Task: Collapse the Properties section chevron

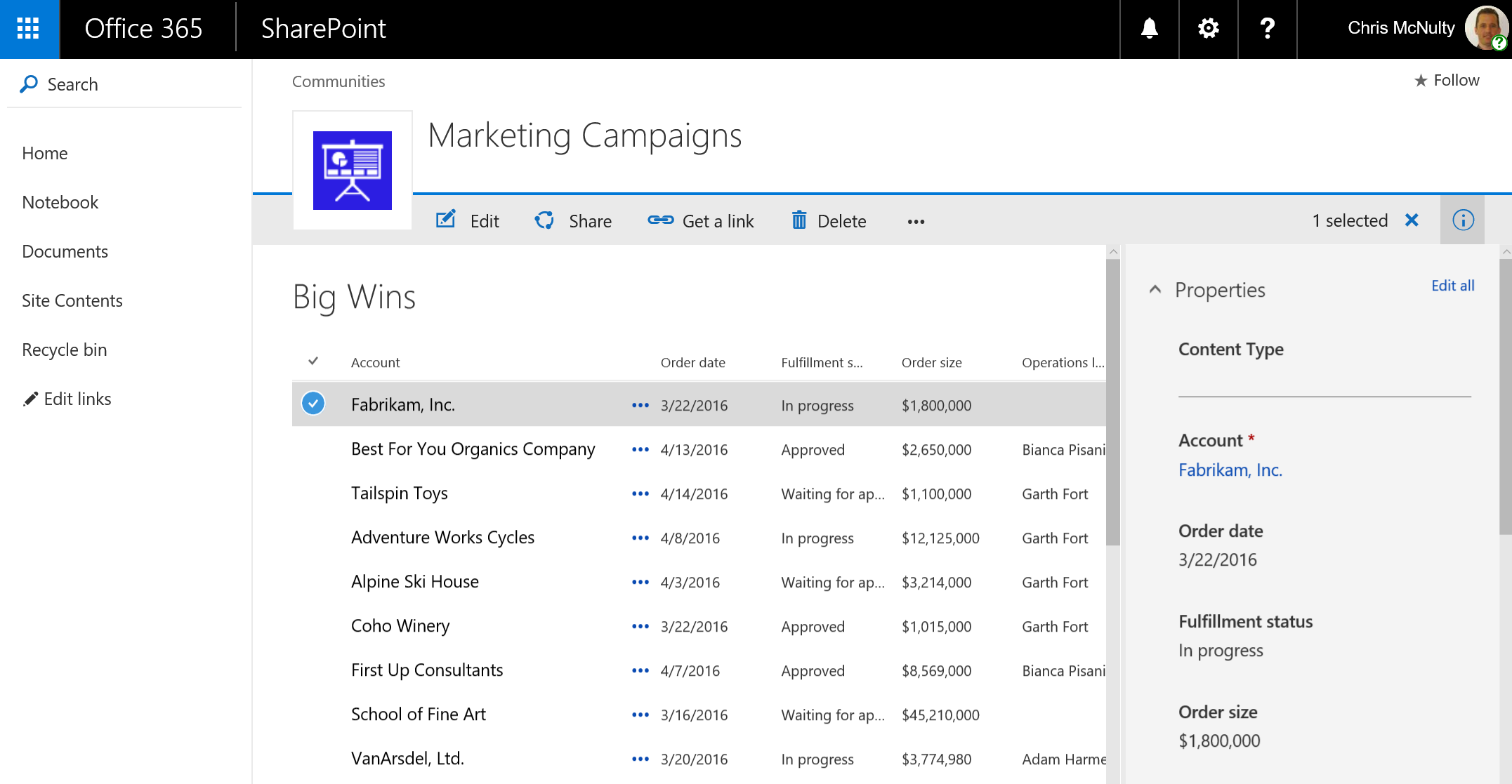Action: pyautogui.click(x=1155, y=289)
